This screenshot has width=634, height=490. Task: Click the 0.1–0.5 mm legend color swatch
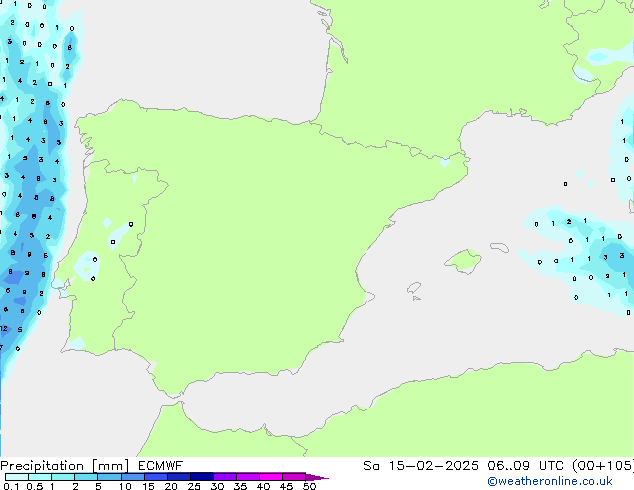click(x=17, y=477)
